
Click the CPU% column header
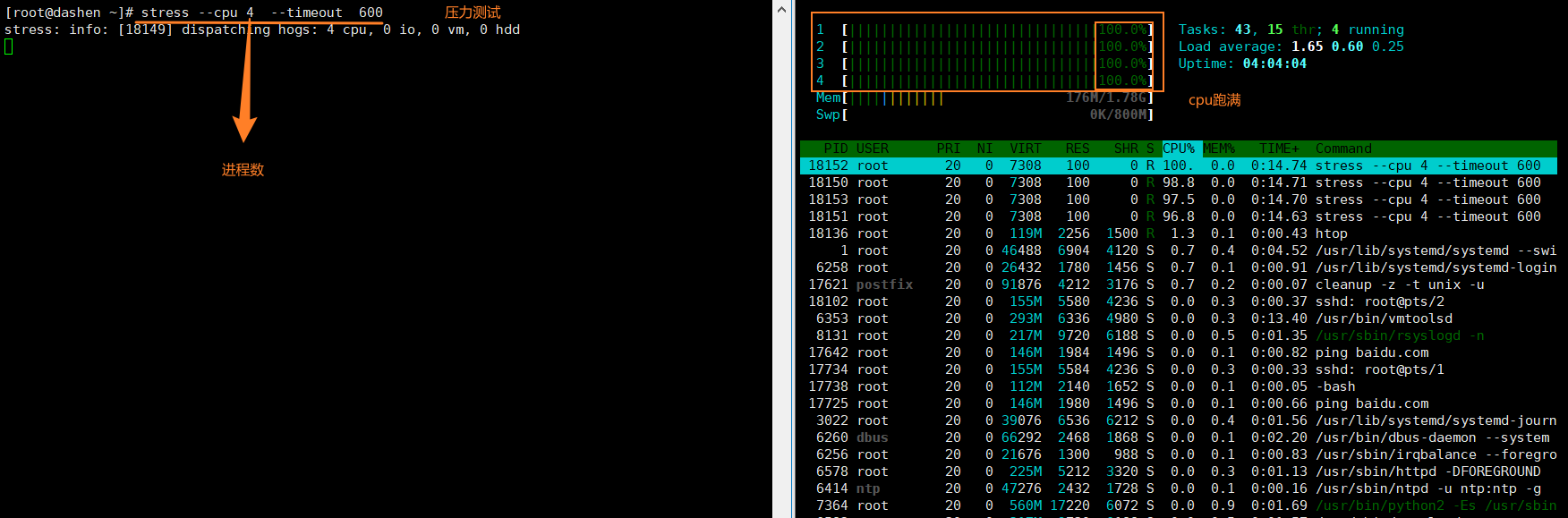[1179, 149]
